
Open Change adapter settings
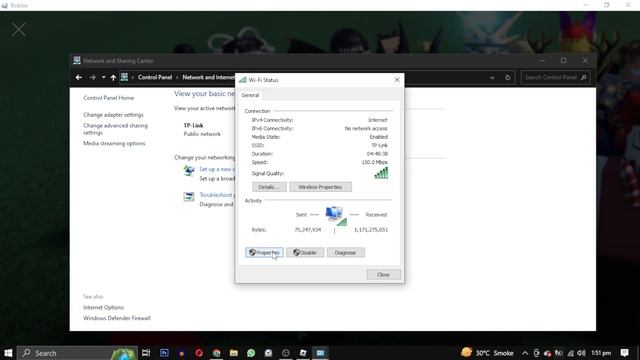pos(113,115)
